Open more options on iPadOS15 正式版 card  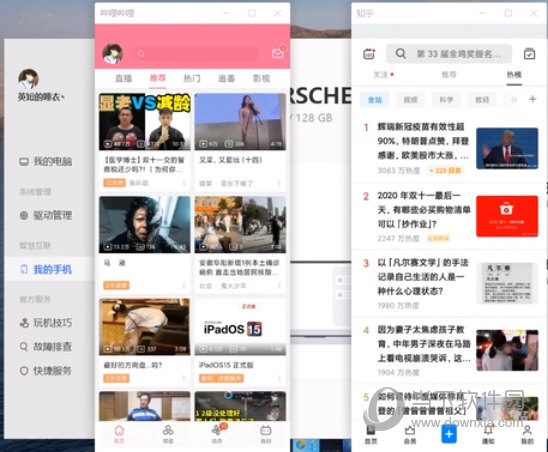pyautogui.click(x=279, y=378)
